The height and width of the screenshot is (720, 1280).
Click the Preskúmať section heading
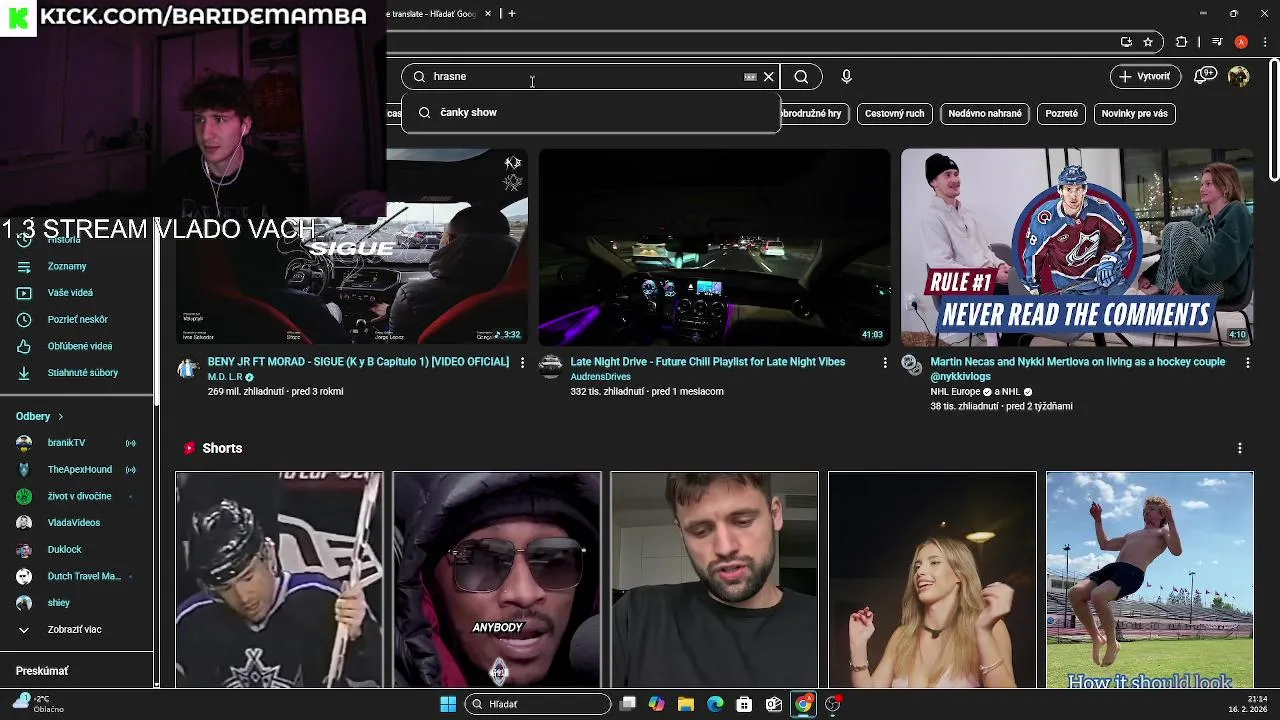[42, 671]
